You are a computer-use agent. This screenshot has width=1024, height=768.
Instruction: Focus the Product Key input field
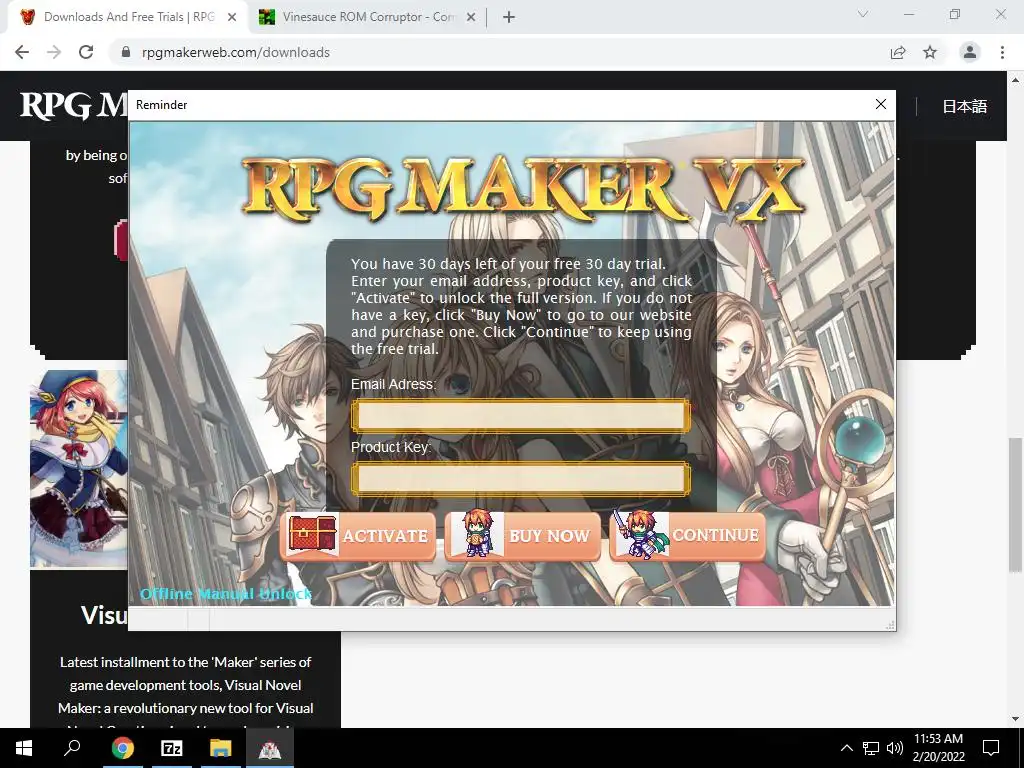click(x=520, y=479)
